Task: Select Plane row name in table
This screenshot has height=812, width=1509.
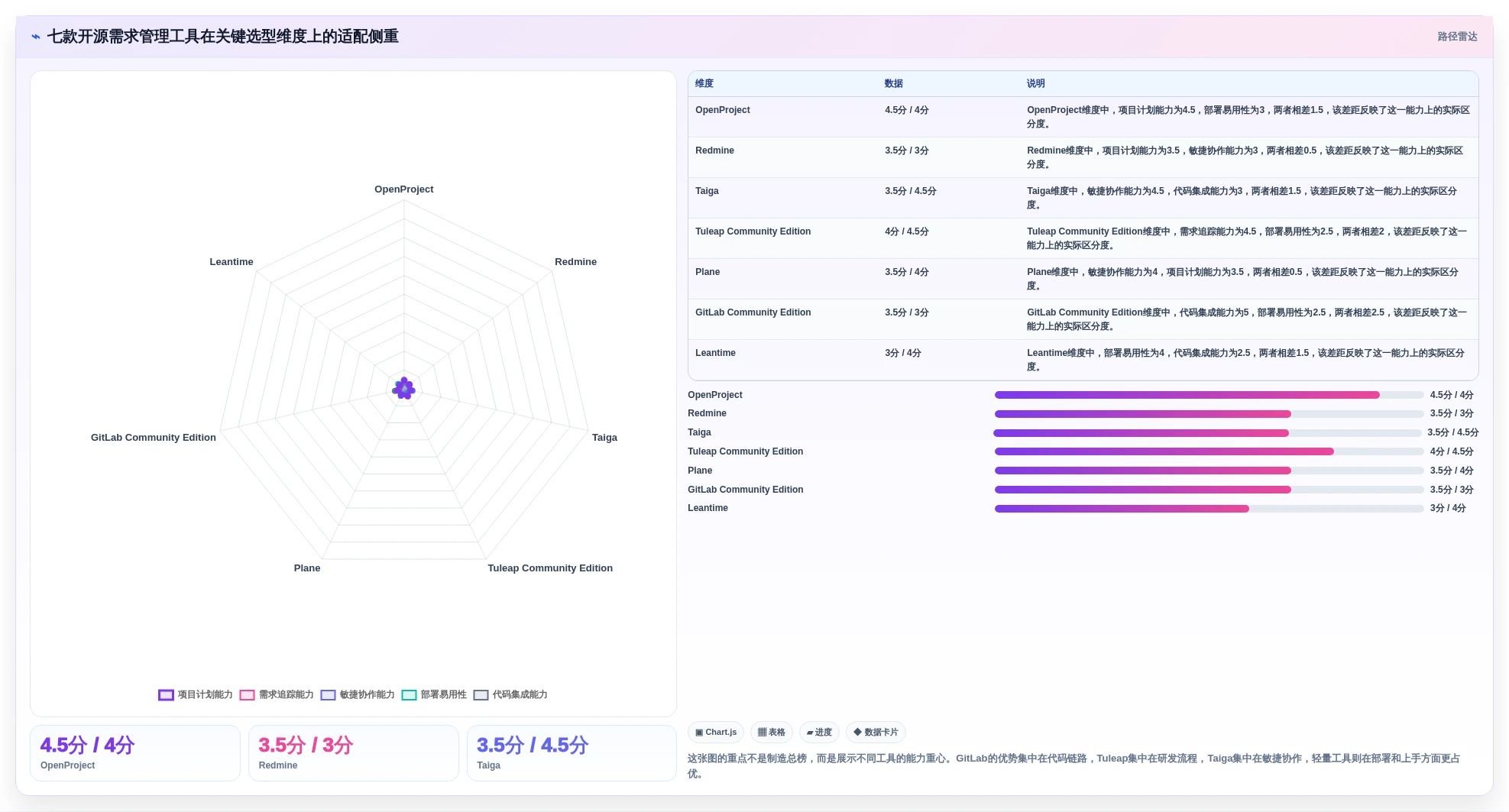Action: pos(708,272)
